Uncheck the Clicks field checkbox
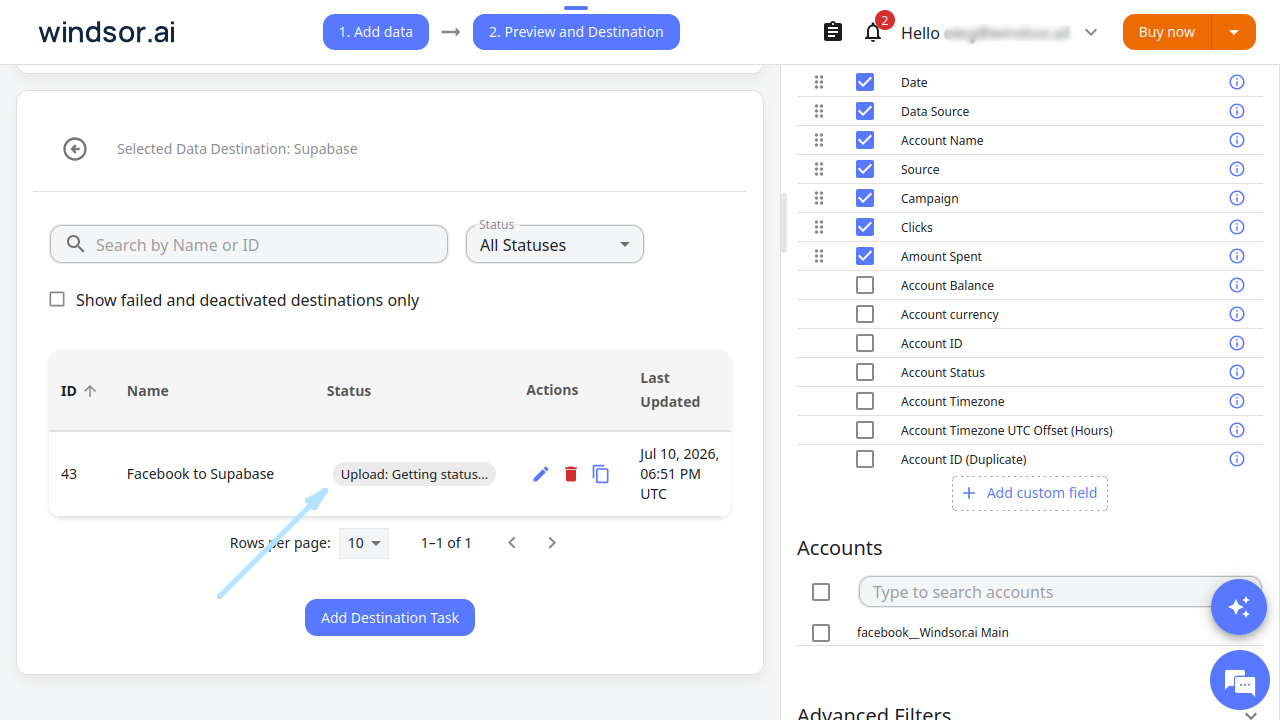The image size is (1280, 720). pos(865,227)
